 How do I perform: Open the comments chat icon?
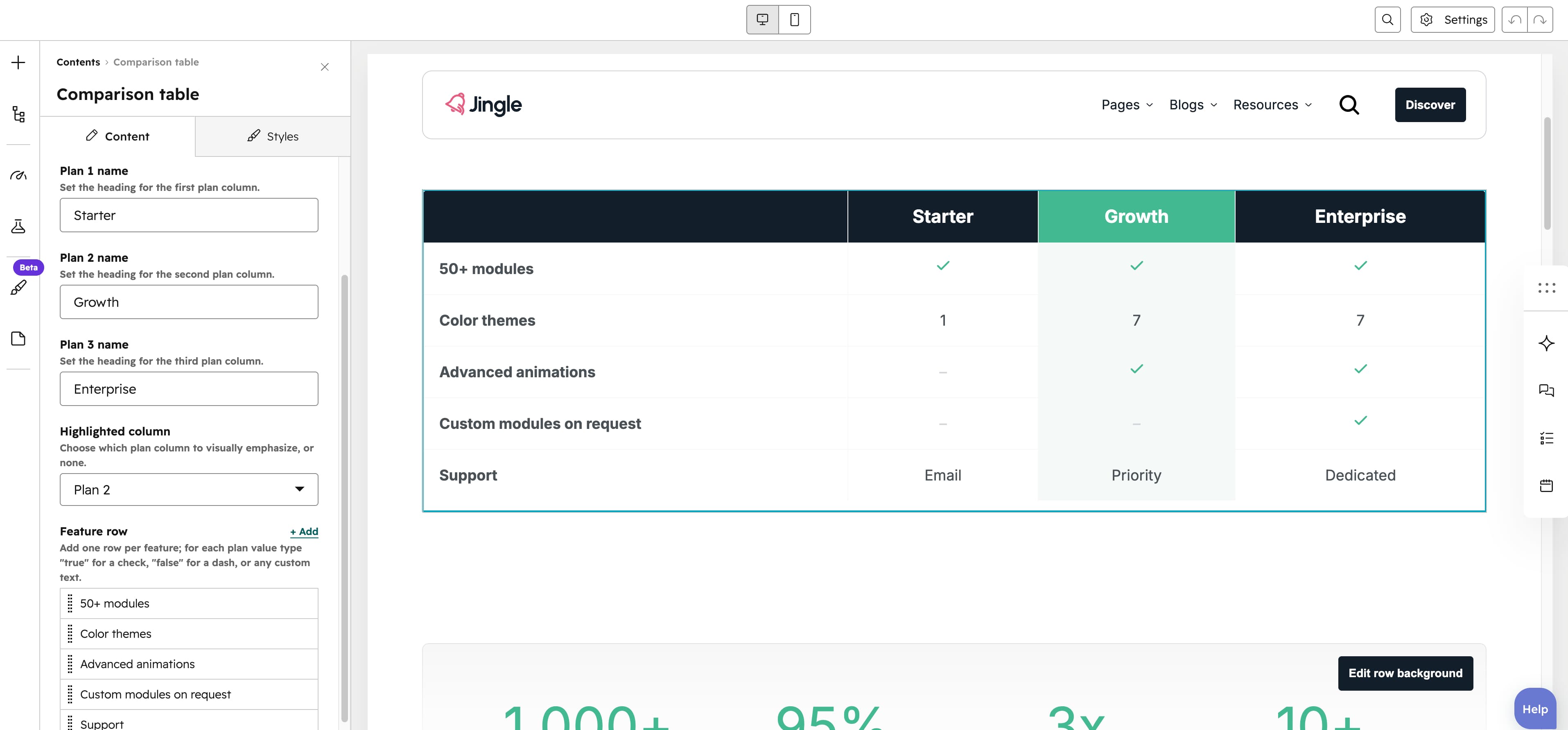tap(1546, 390)
